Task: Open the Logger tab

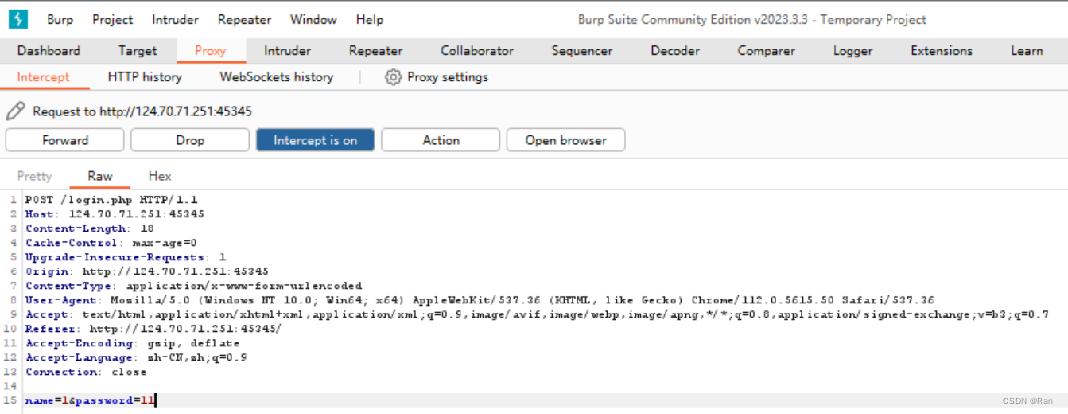Action: tap(853, 51)
